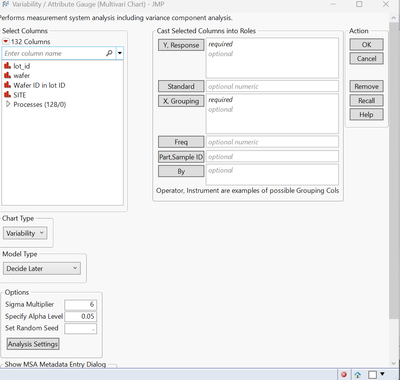The width and height of the screenshot is (400, 380).
Task: Click the white square icon in status bar
Action: pyautogui.click(x=373, y=375)
